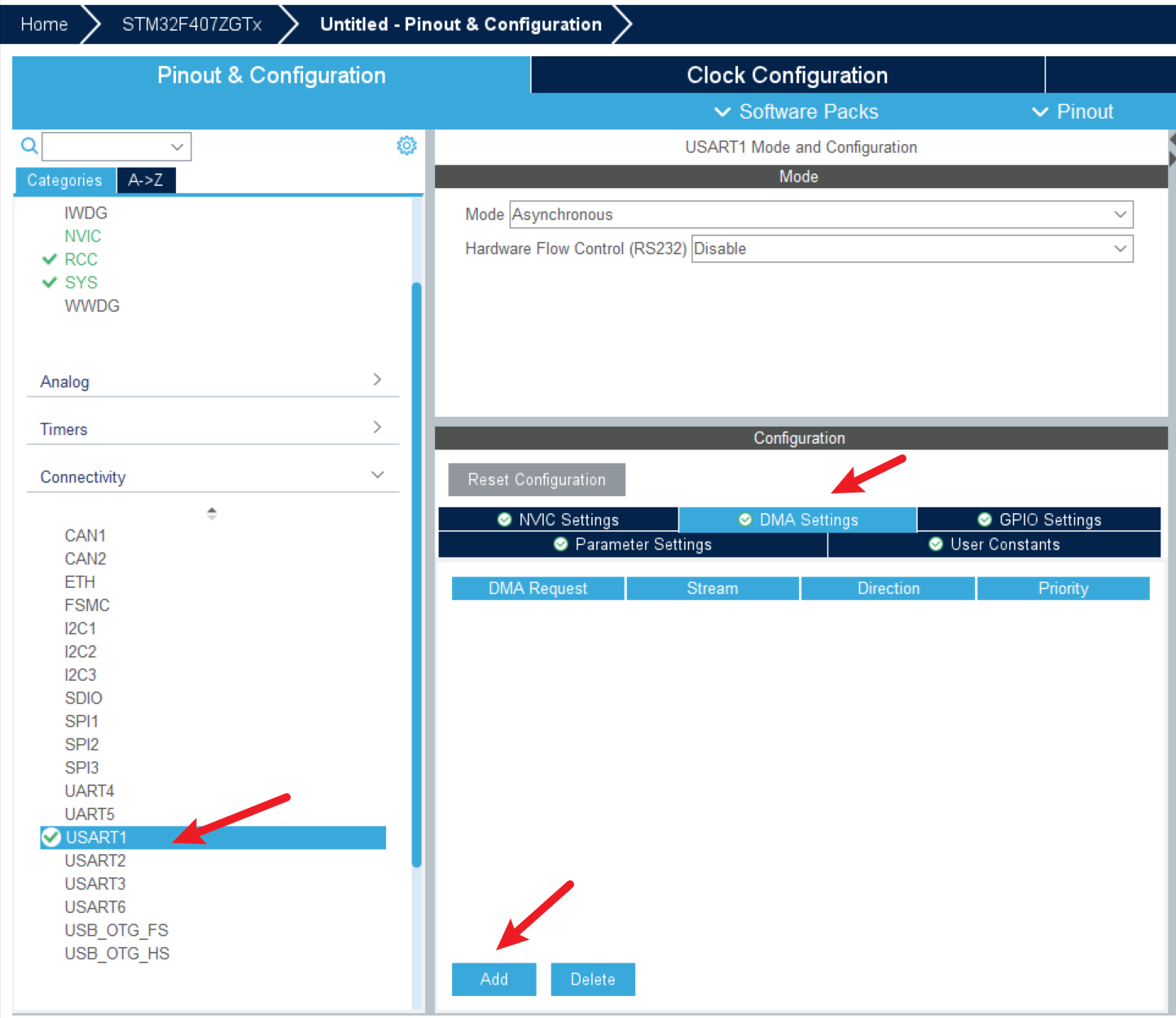Image resolution: width=1176 pixels, height=1018 pixels.
Task: Click the small sort arrows above CAN1
Action: (212, 513)
